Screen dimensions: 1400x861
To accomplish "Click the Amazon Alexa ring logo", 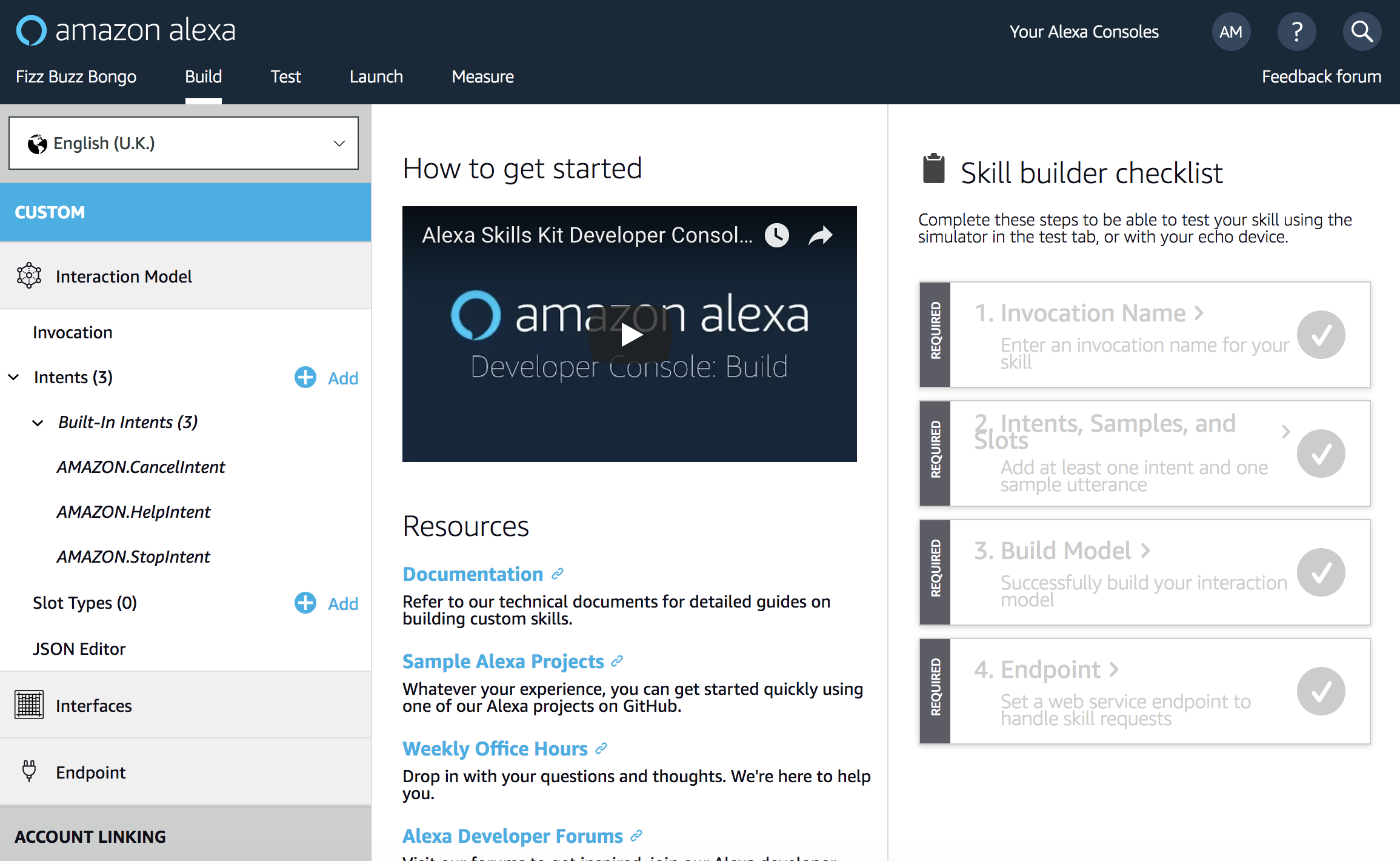I will (32, 30).
